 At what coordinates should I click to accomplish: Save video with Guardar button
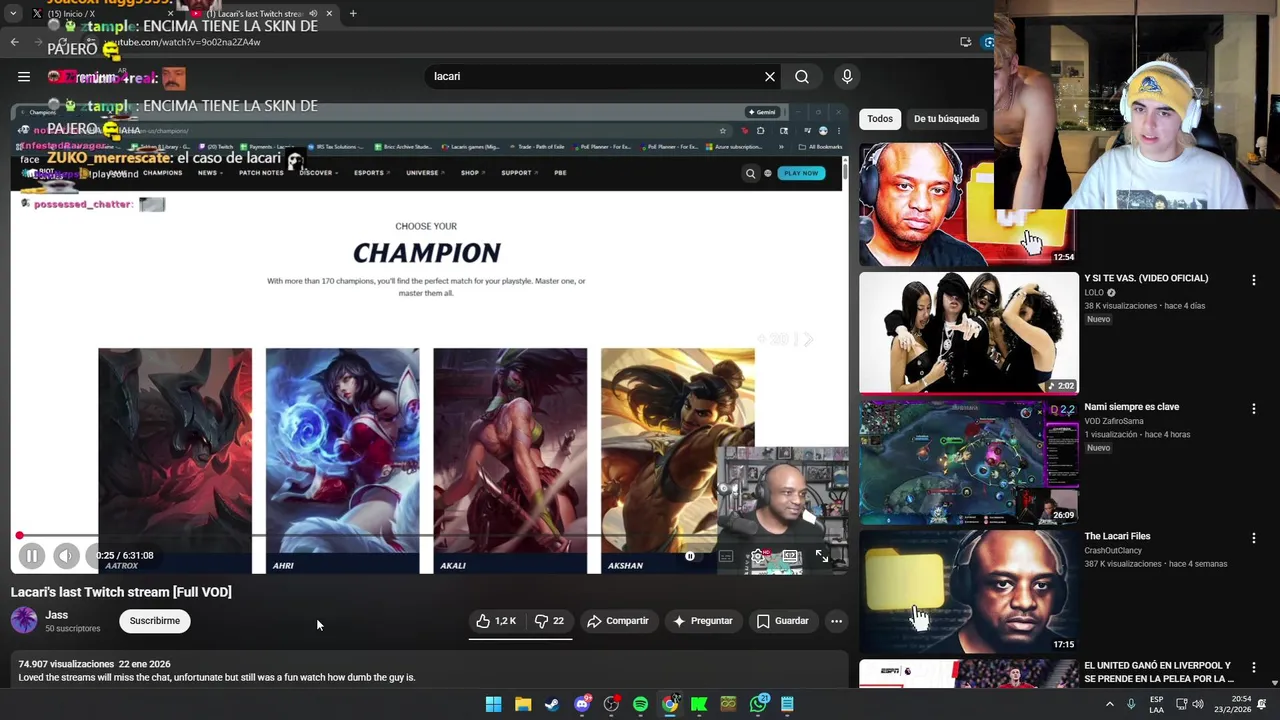[x=783, y=621]
